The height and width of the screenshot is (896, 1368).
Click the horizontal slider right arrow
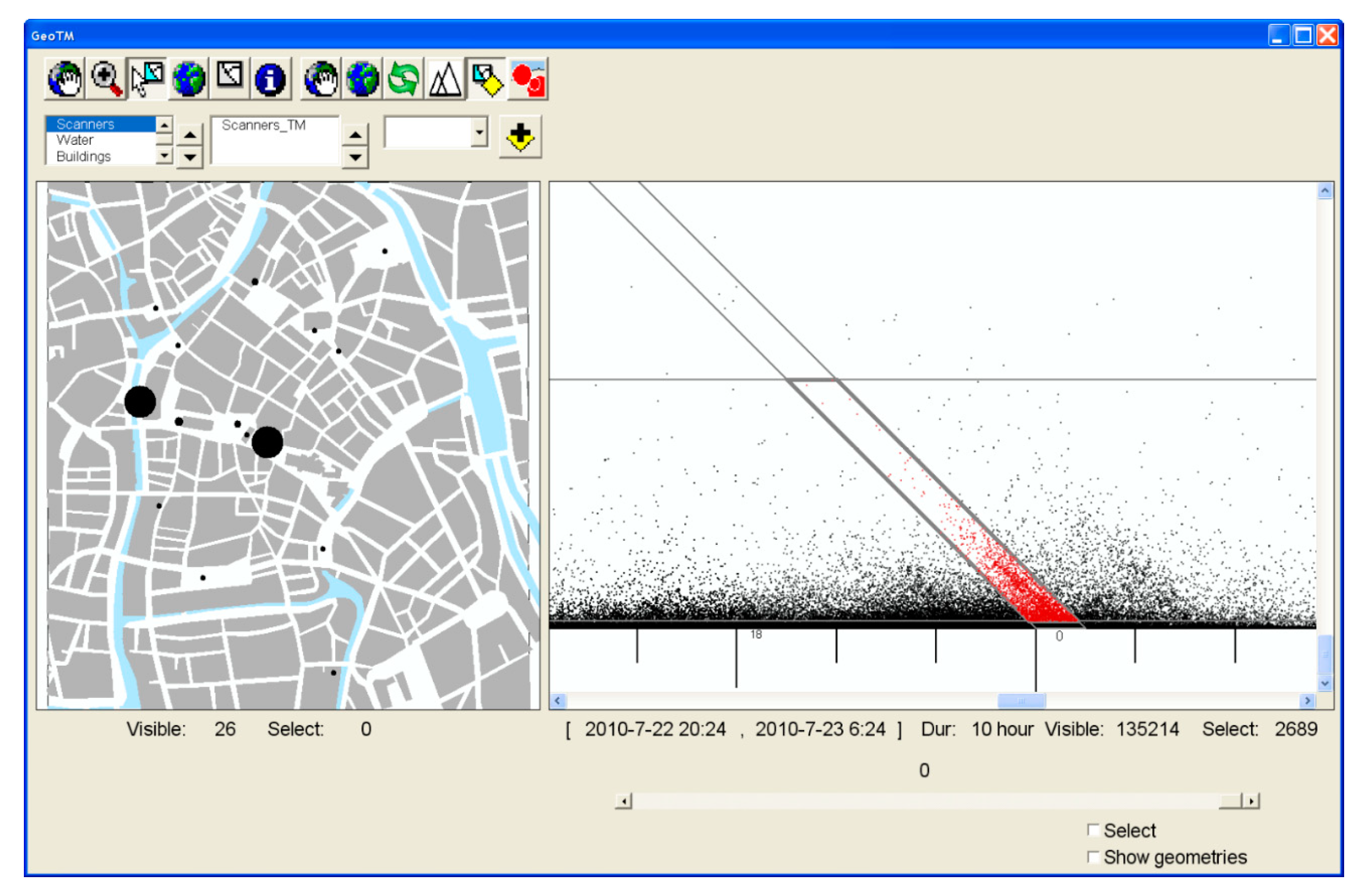[1251, 801]
